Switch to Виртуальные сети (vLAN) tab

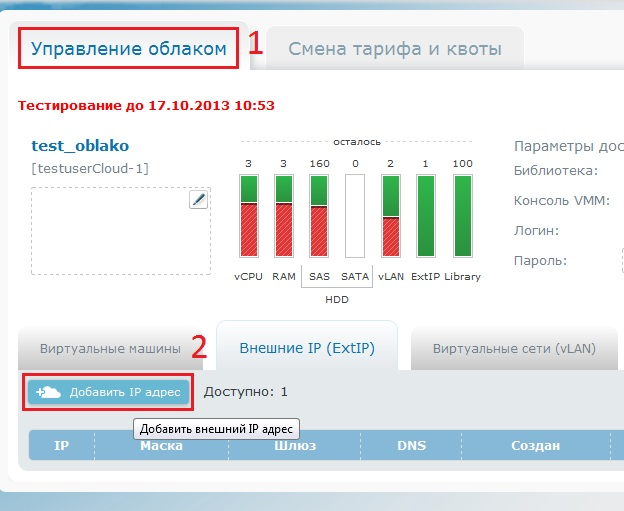(513, 349)
